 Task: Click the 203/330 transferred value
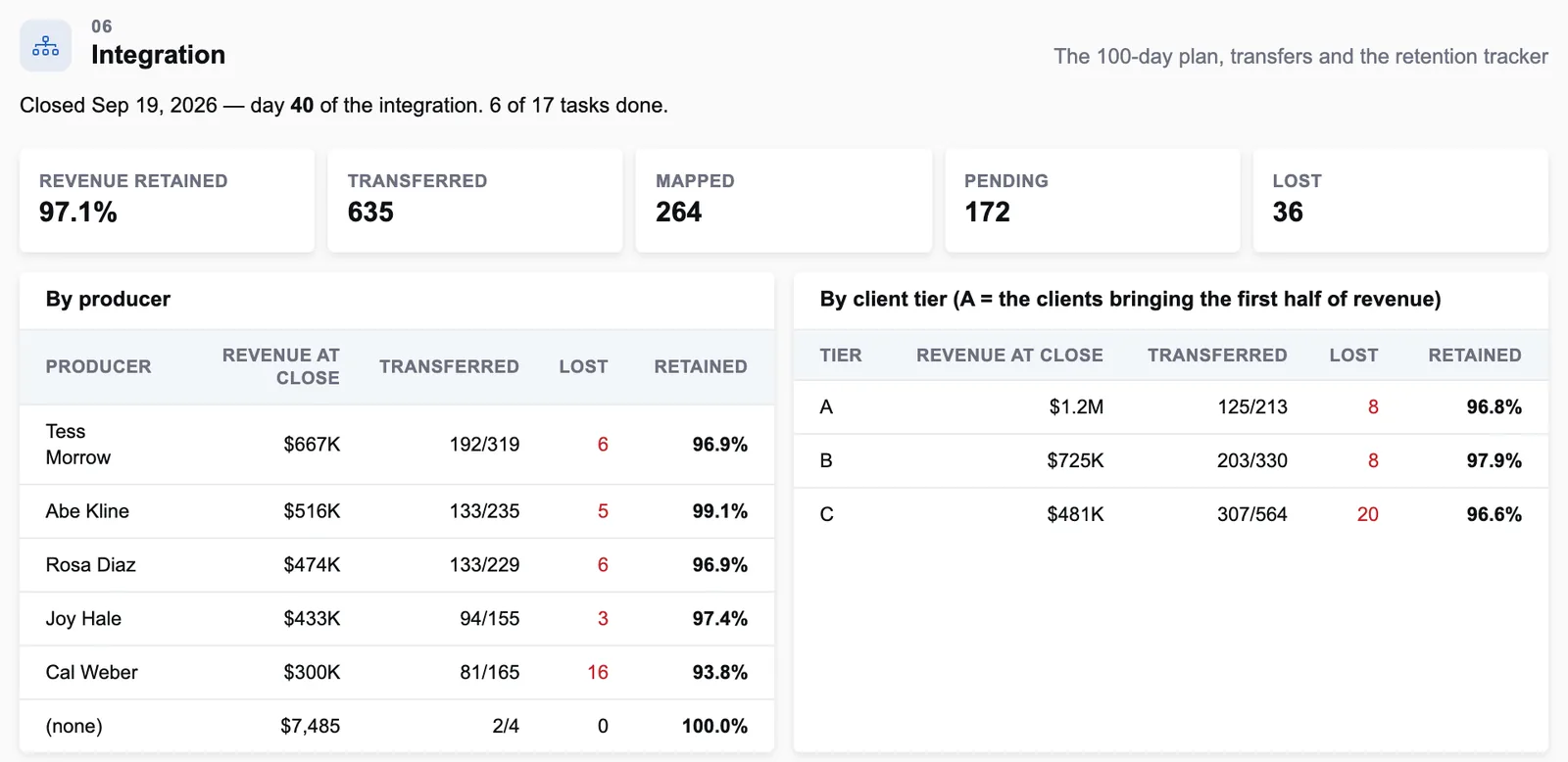[x=1252, y=461]
